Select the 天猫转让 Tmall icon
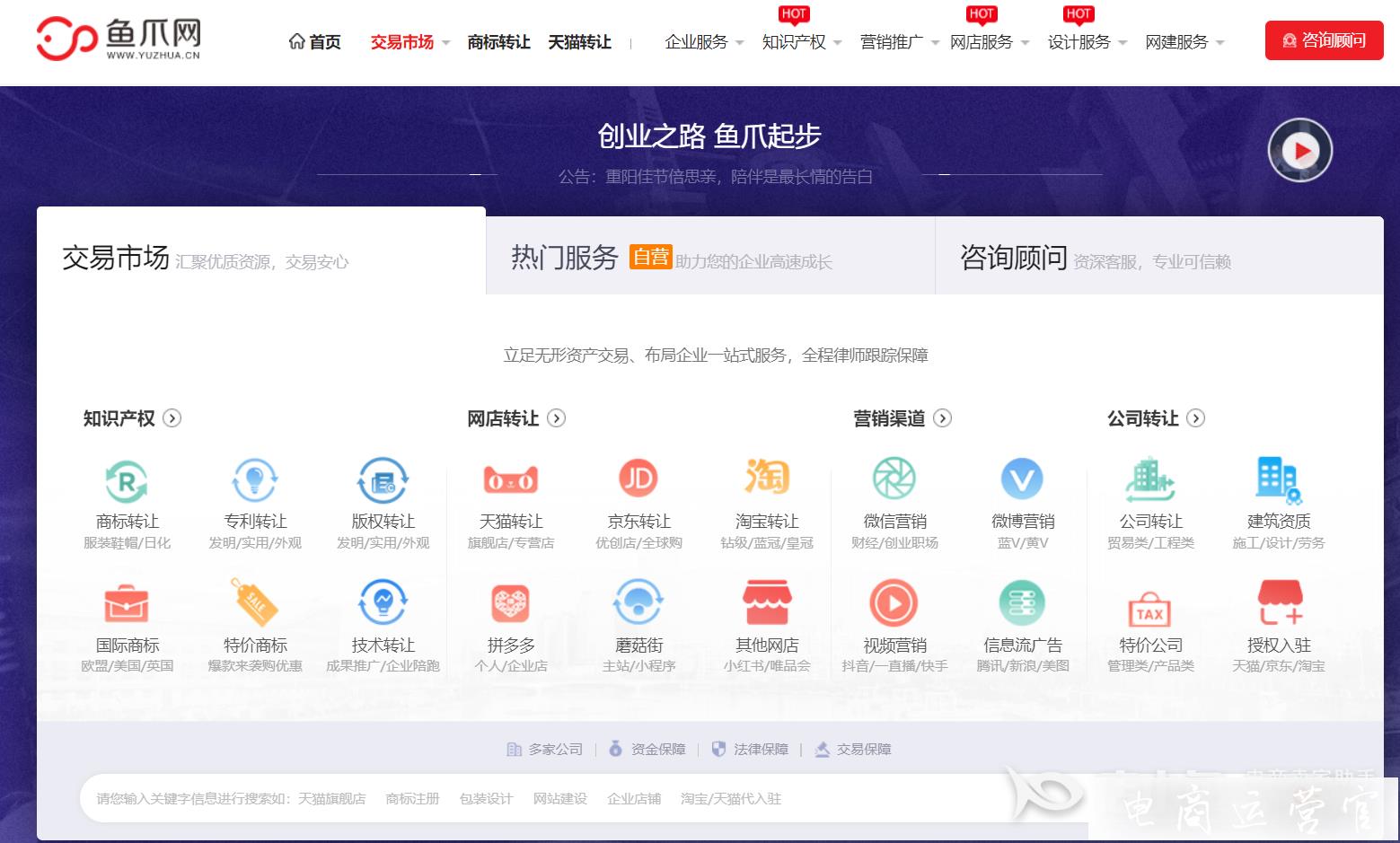 click(x=511, y=480)
